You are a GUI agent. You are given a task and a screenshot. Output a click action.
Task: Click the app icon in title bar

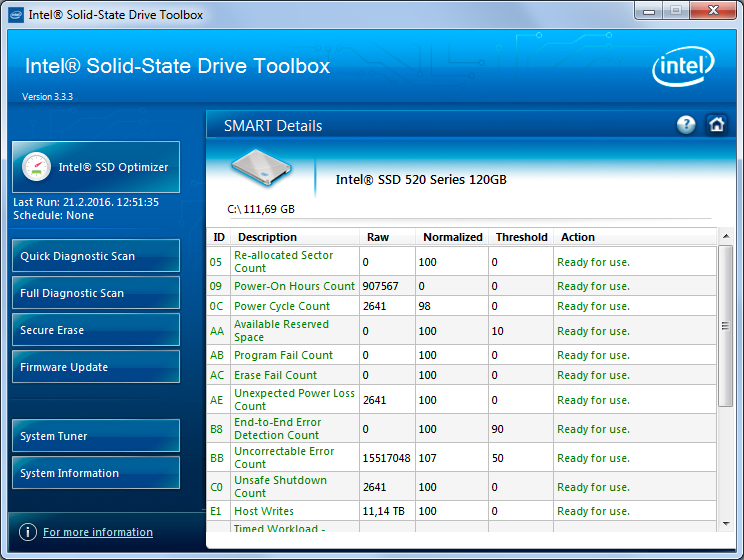(16, 15)
